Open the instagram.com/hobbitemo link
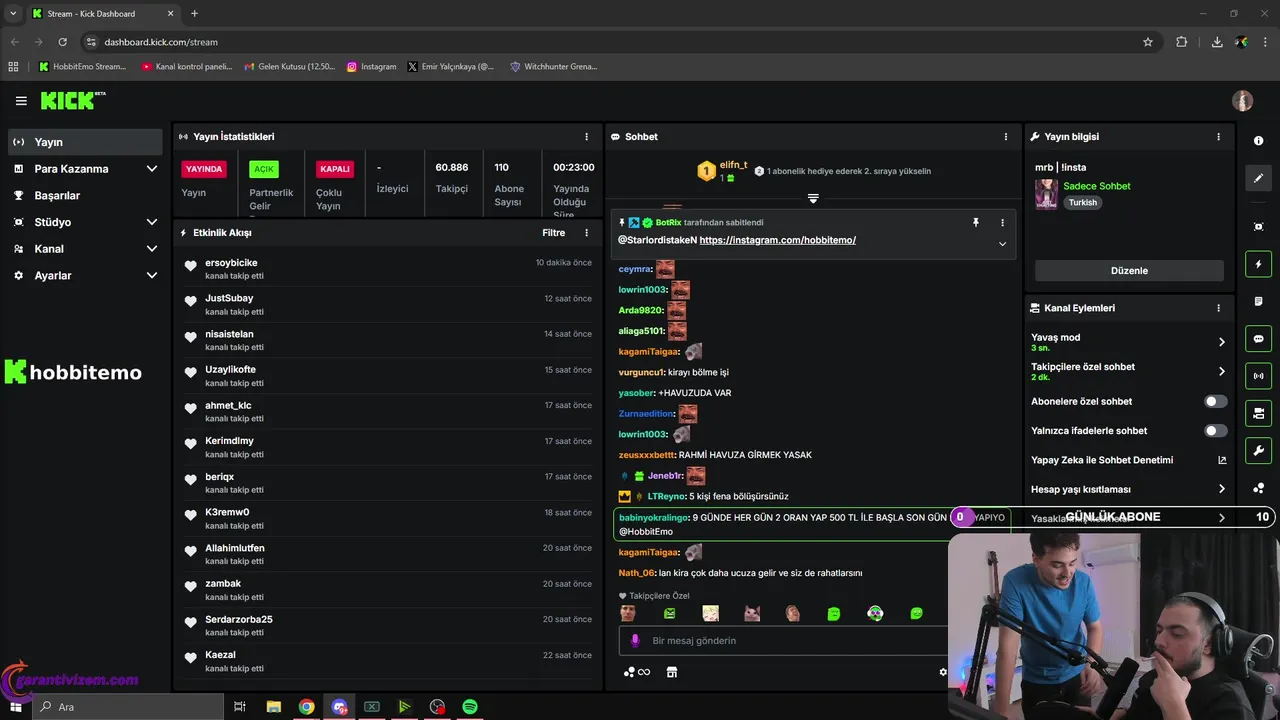 [x=777, y=240]
